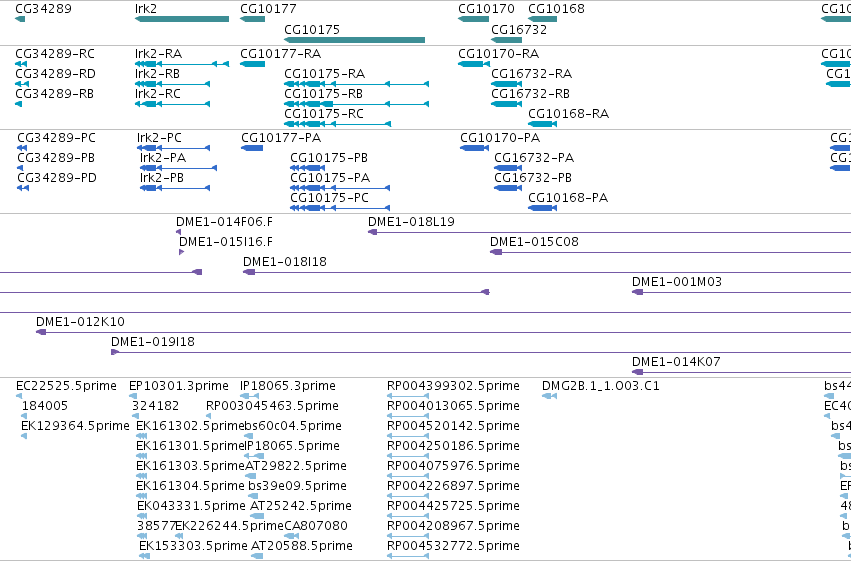
Task: Click EST RP004399302.5prime
Action: tap(408, 397)
